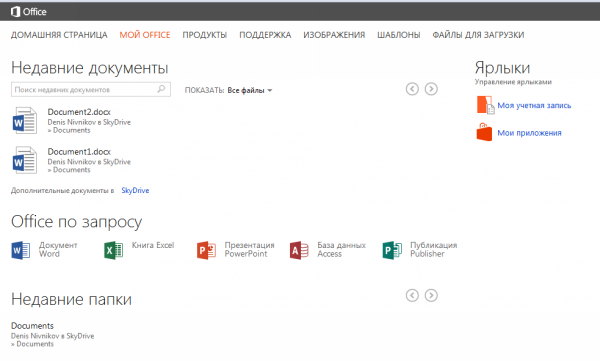
Task: Follow the SkyDrive link
Action: 135,190
